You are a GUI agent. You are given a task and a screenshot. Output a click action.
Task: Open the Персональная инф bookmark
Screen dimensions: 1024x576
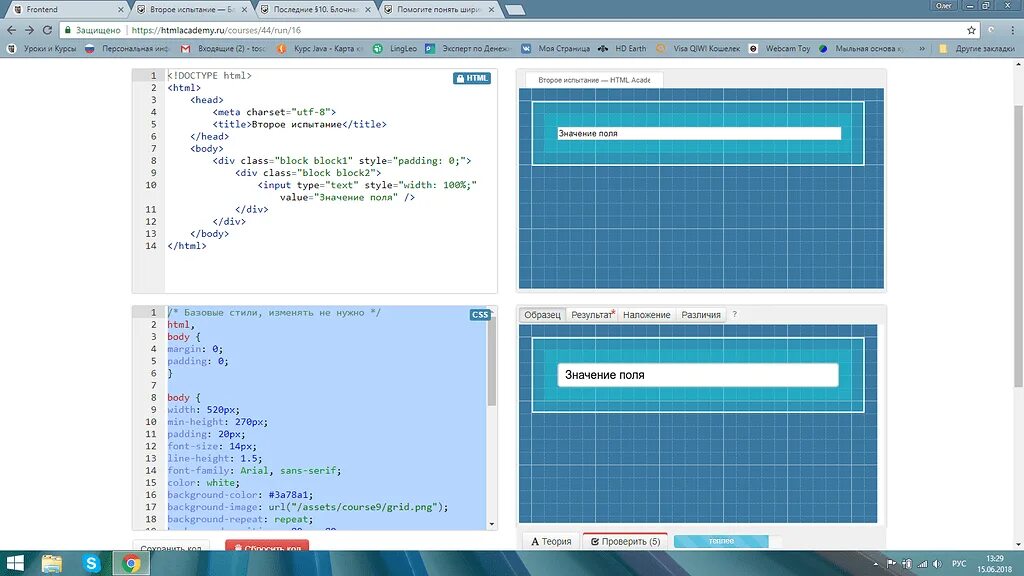(x=128, y=48)
